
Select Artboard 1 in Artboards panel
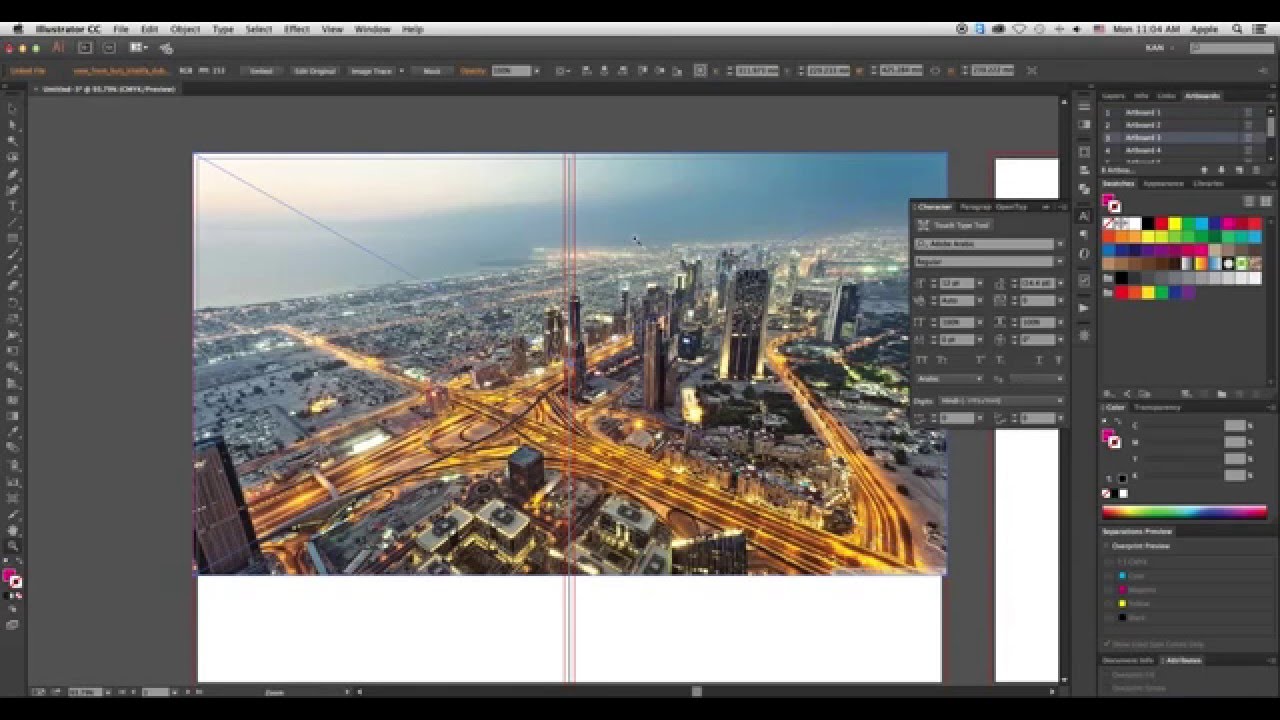click(x=1175, y=113)
